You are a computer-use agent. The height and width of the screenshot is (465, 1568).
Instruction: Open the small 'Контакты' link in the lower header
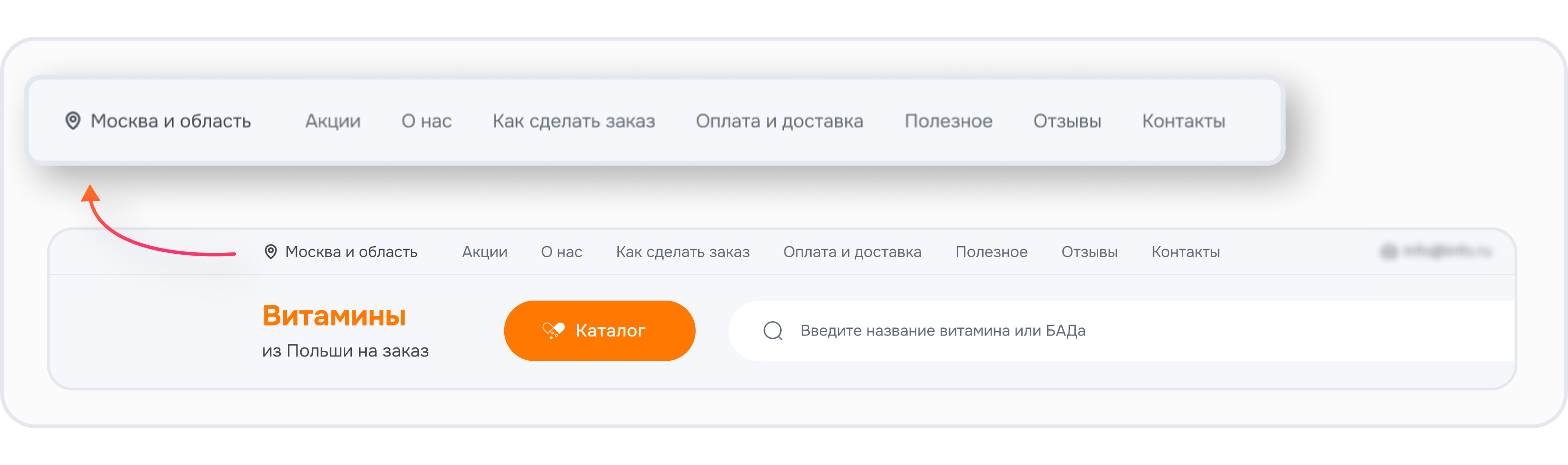click(x=1185, y=252)
